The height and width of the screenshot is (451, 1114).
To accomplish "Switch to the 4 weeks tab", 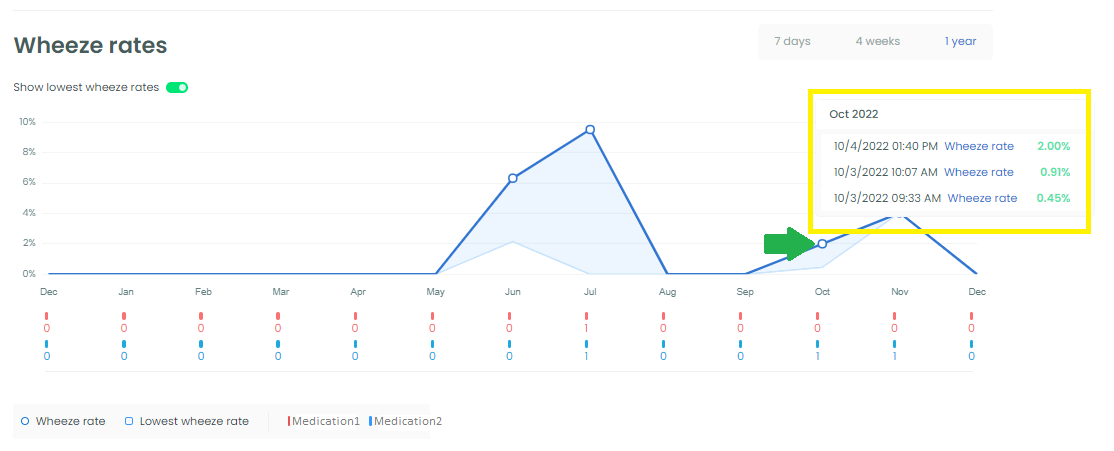I will pyautogui.click(x=877, y=41).
